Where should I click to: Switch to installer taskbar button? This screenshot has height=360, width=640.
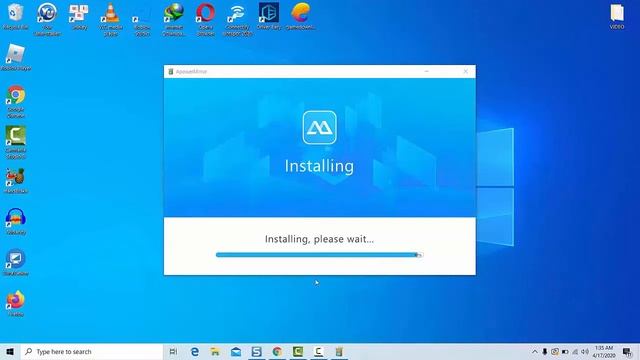pos(339,351)
